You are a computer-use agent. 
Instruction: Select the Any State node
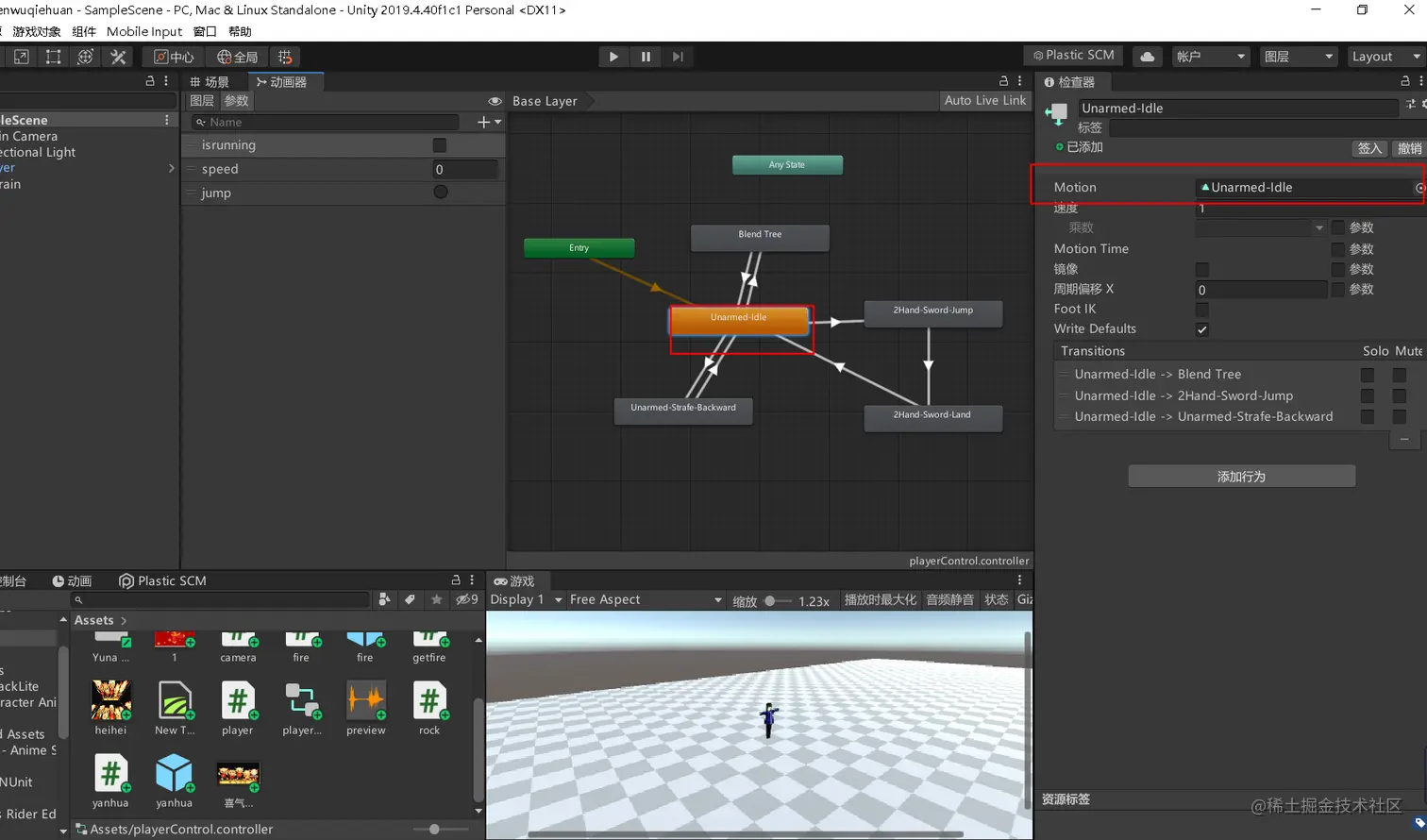pos(787,165)
